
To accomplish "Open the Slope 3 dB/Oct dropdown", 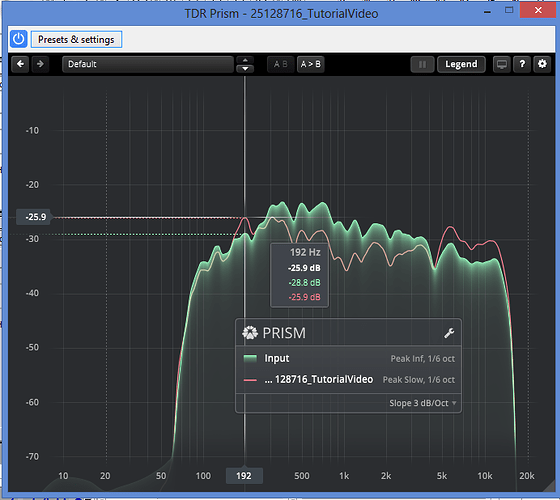I will (423, 403).
